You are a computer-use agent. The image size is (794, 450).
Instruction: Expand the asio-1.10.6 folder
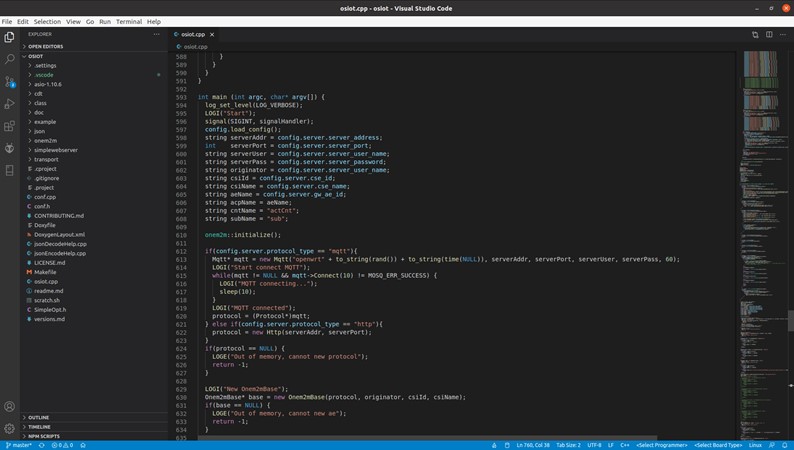[94, 85]
